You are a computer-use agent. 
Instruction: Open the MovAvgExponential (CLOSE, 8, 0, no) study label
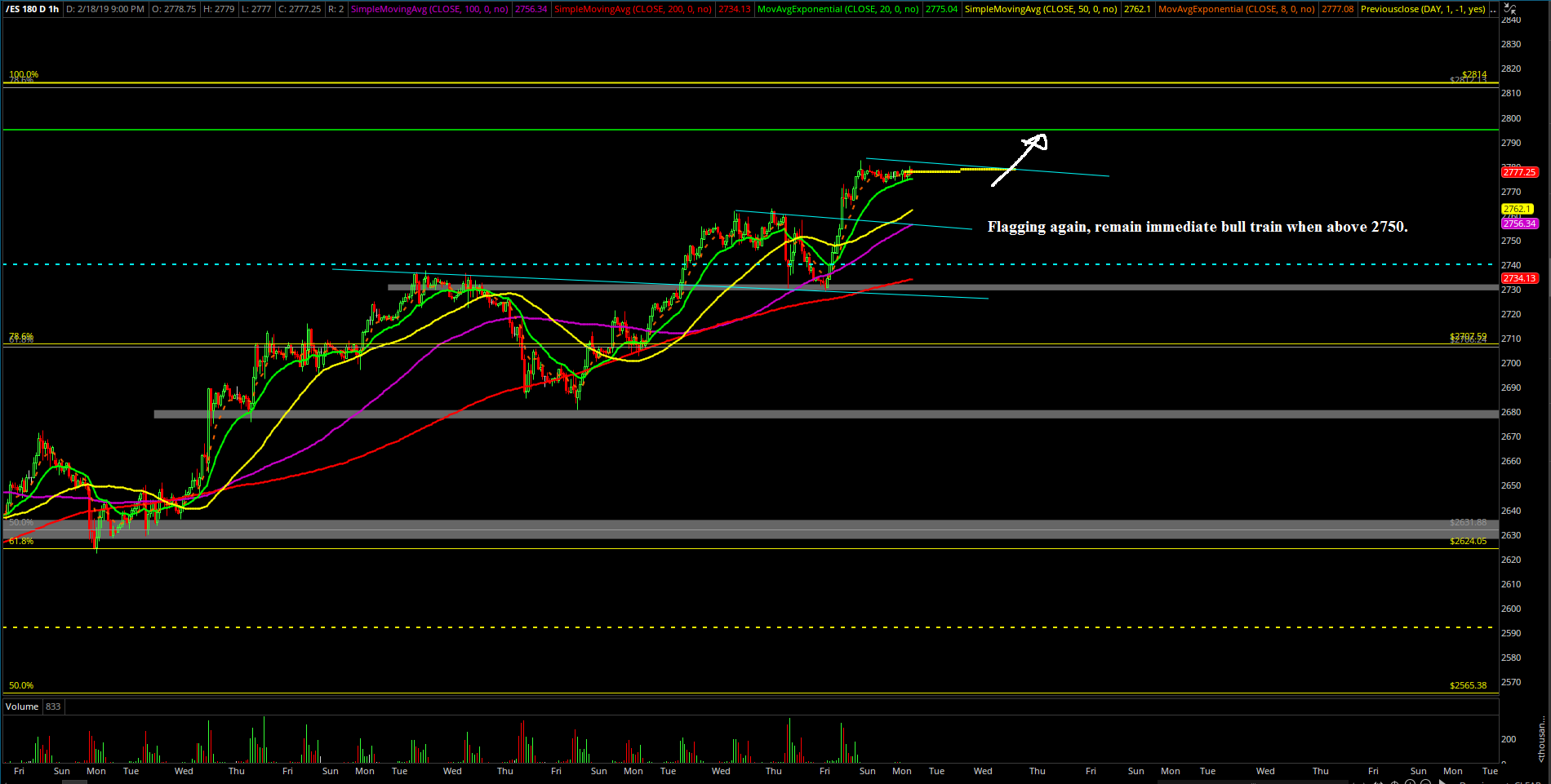[1236, 9]
